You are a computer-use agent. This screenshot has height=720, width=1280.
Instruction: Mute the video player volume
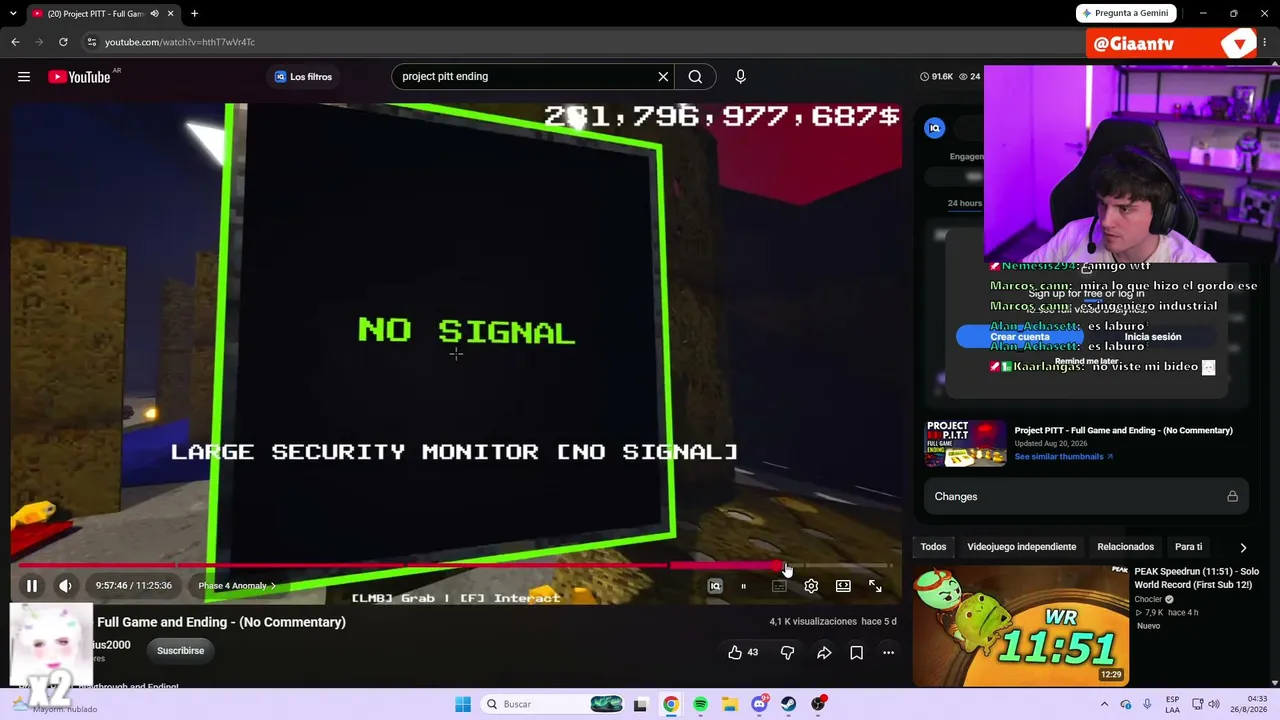[66, 586]
